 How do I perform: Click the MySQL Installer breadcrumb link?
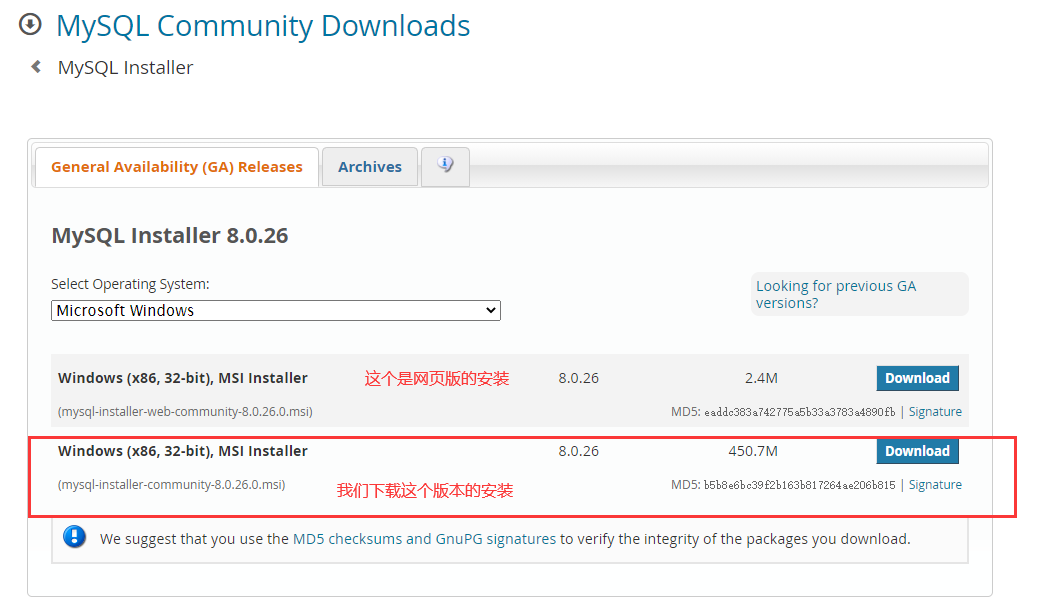coord(125,67)
